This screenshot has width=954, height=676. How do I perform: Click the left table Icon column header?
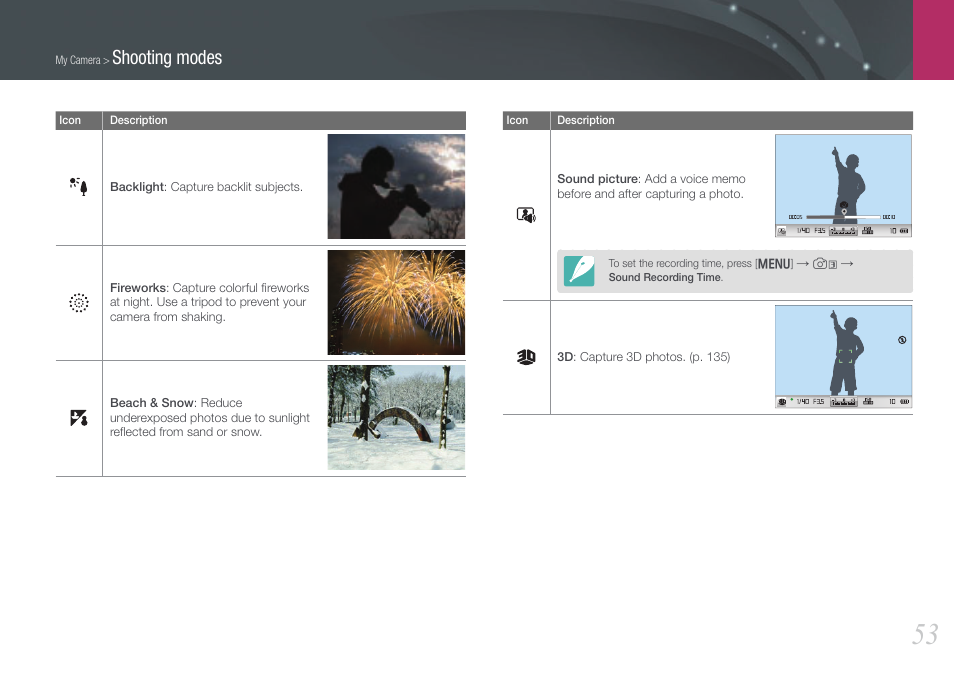point(70,120)
